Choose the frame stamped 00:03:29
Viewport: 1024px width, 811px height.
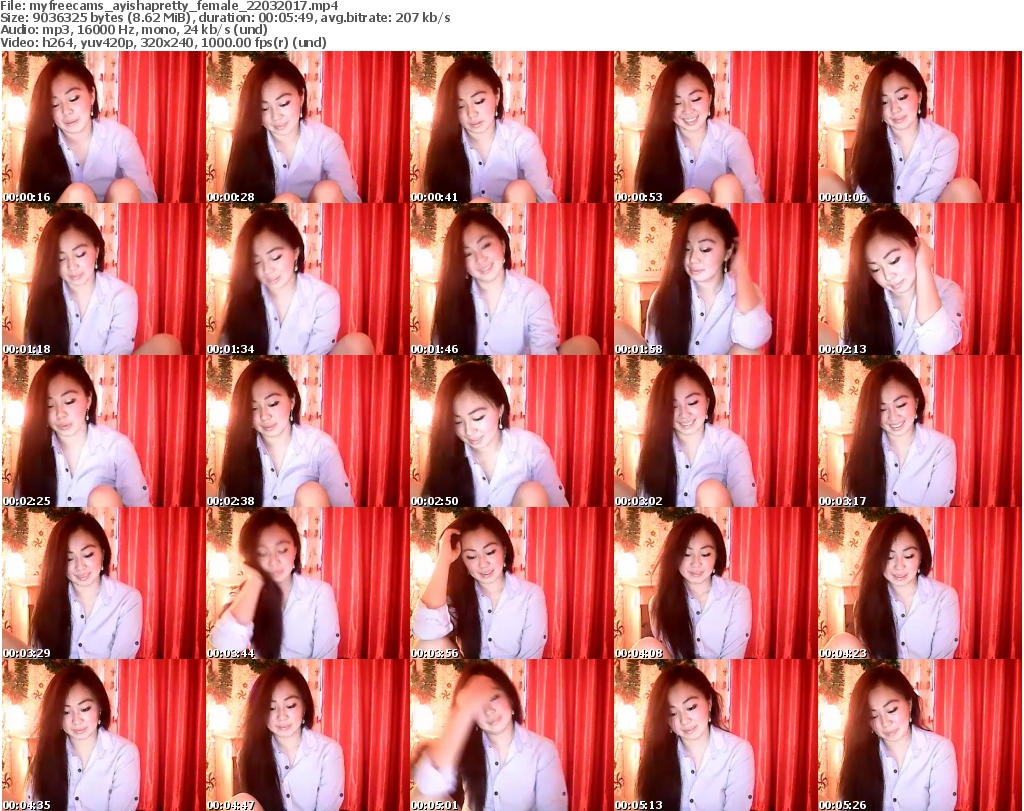[104, 584]
